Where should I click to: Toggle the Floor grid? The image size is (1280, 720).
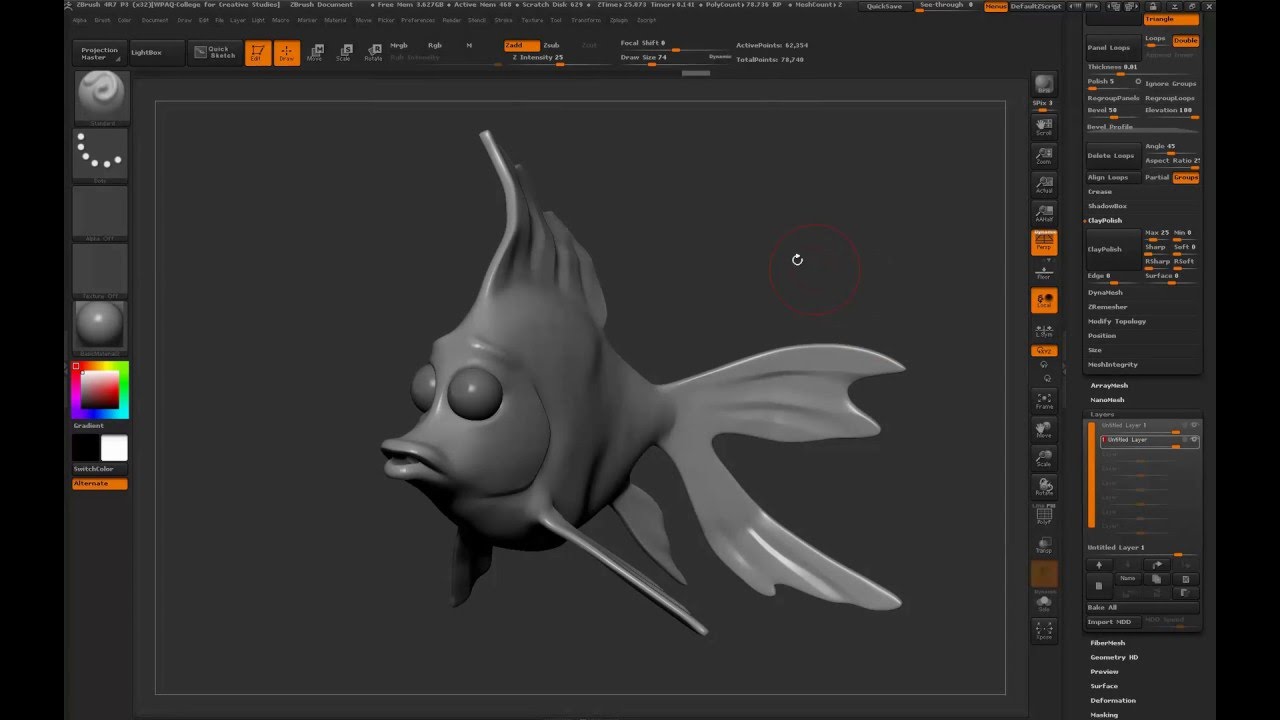(x=1044, y=271)
